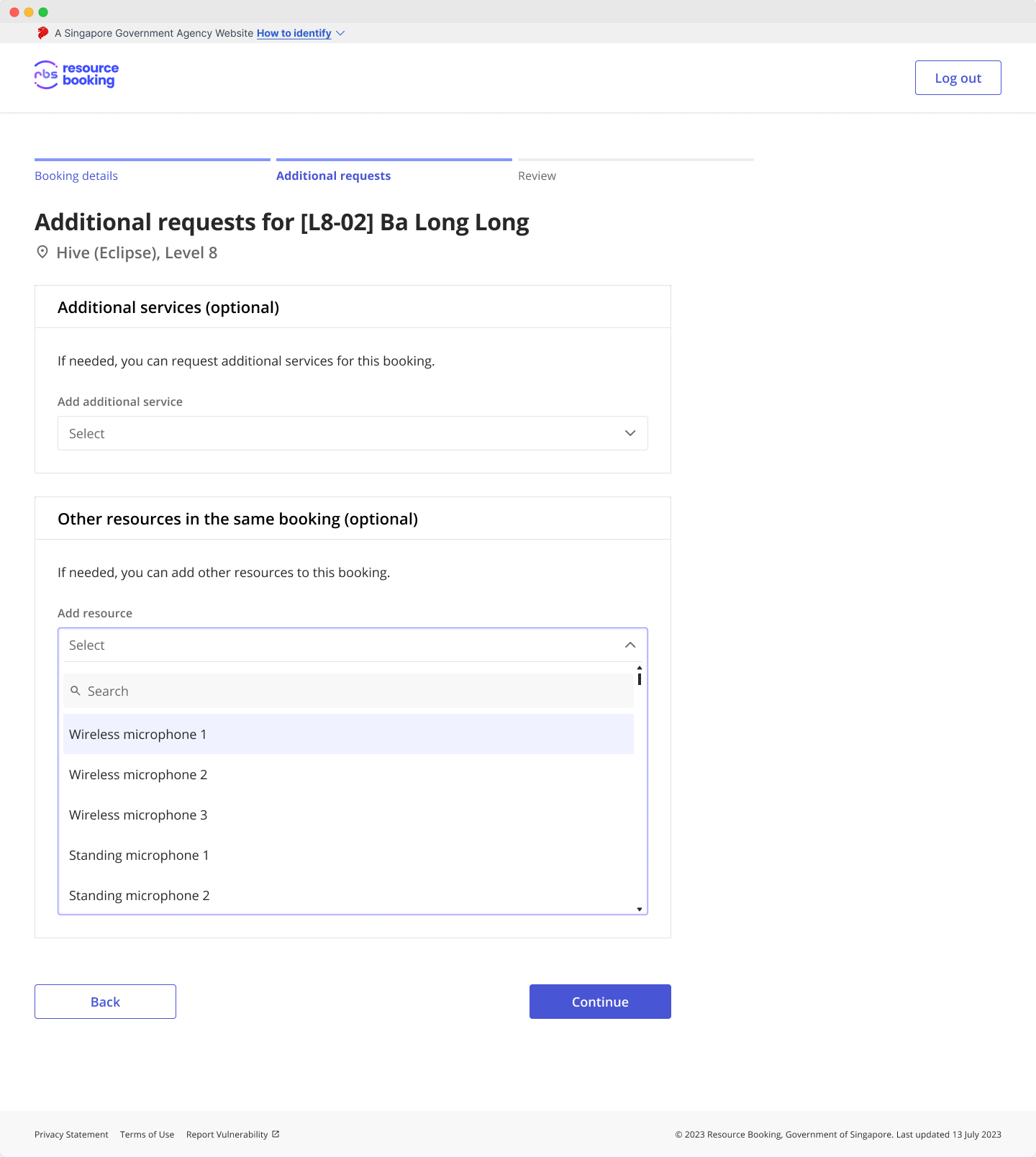Open the Add additional service dropdown
The height and width of the screenshot is (1157, 1036).
tap(352, 433)
